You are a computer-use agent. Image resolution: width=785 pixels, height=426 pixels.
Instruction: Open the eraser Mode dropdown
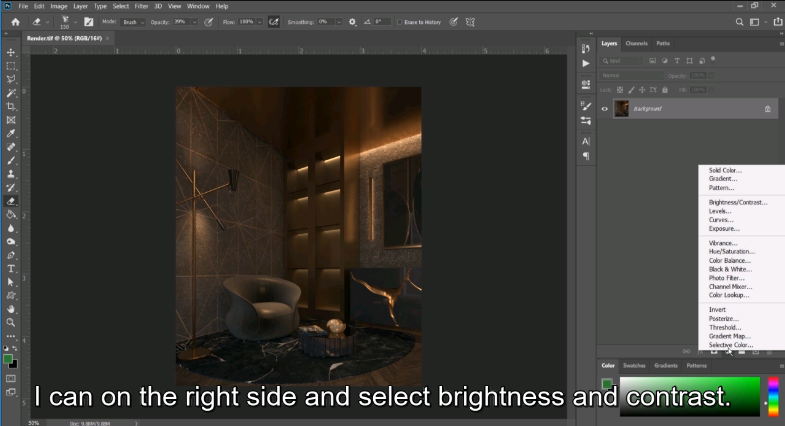pyautogui.click(x=134, y=22)
